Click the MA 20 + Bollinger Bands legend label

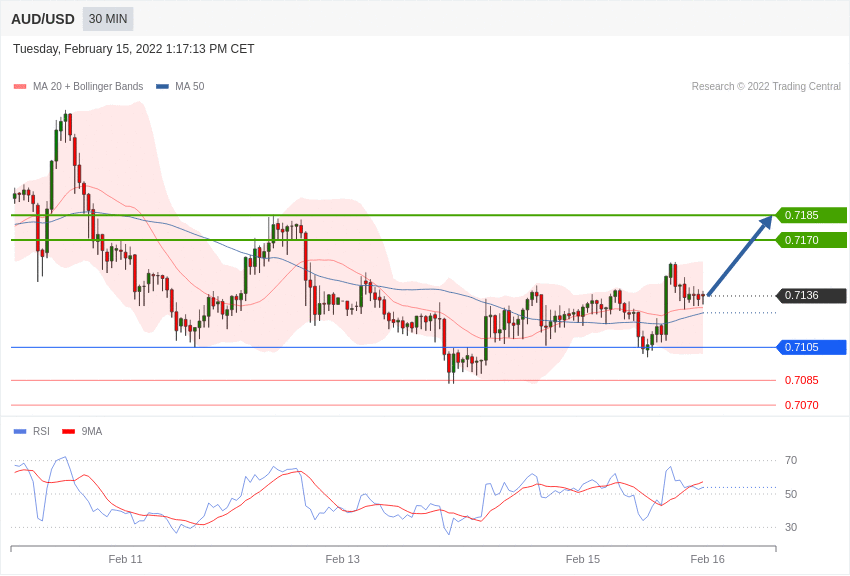coord(88,86)
